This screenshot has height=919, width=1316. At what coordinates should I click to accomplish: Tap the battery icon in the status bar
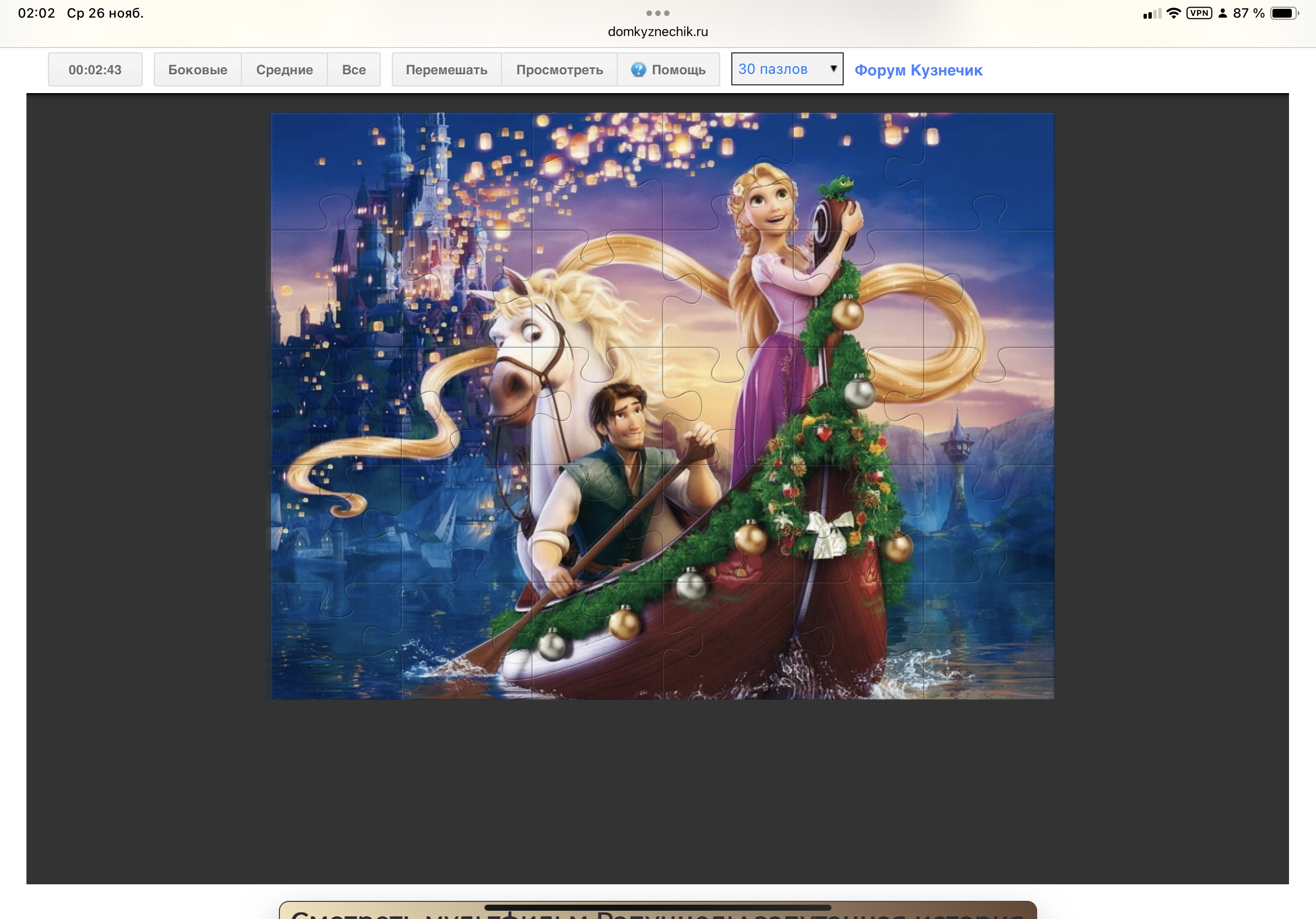(1284, 13)
